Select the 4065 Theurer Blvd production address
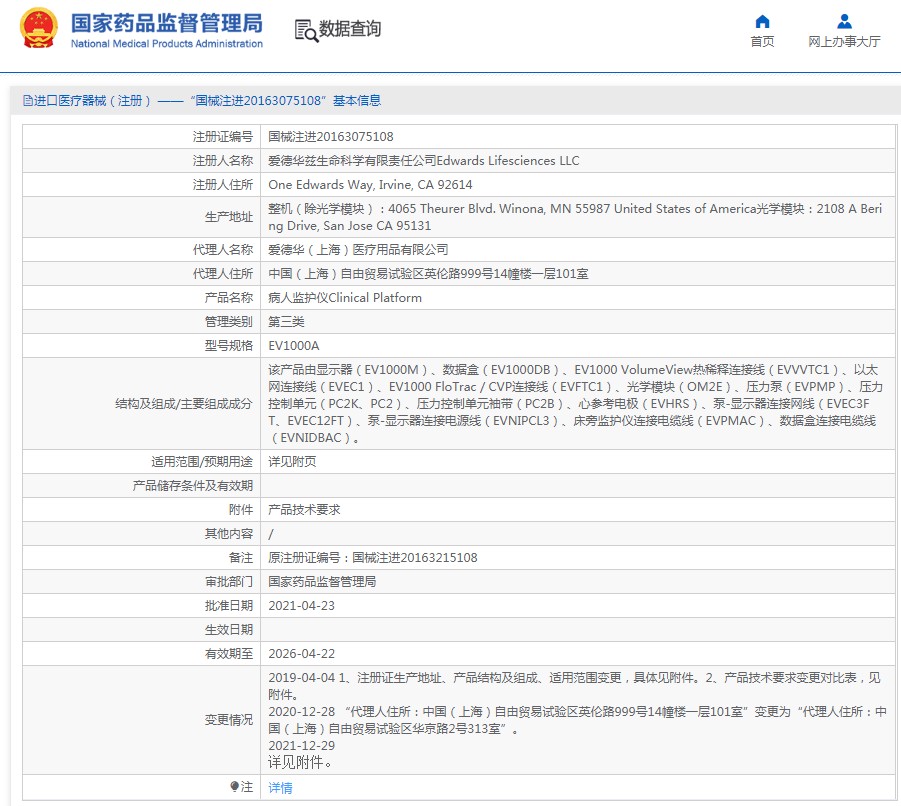Screen dimensions: 901x806 coord(575,217)
